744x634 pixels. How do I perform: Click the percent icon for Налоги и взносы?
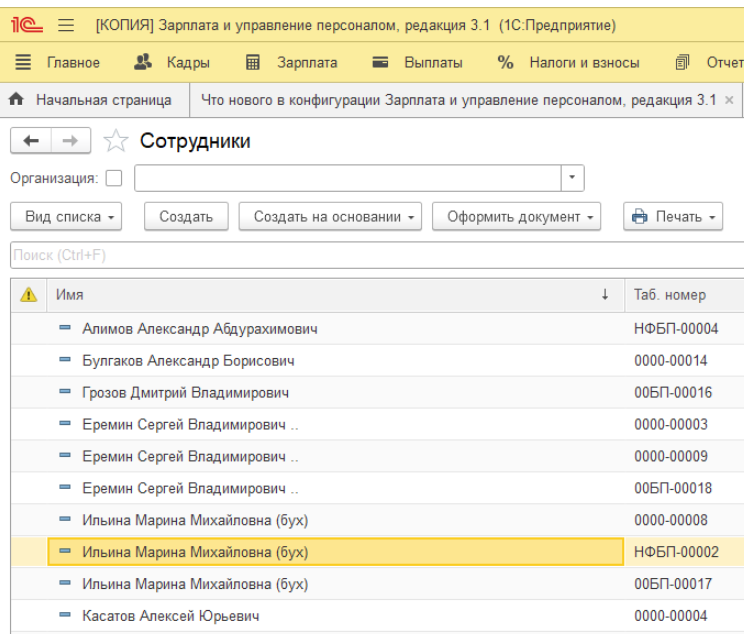tap(505, 62)
